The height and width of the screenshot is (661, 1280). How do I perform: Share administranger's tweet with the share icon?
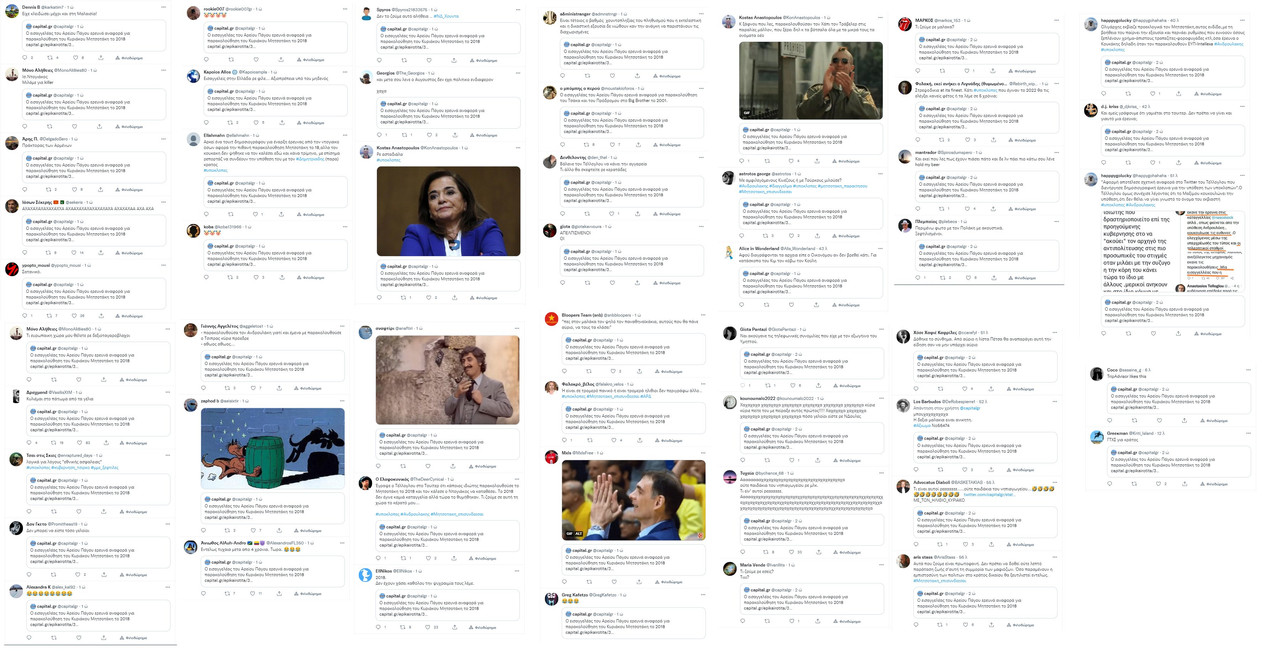[637, 76]
